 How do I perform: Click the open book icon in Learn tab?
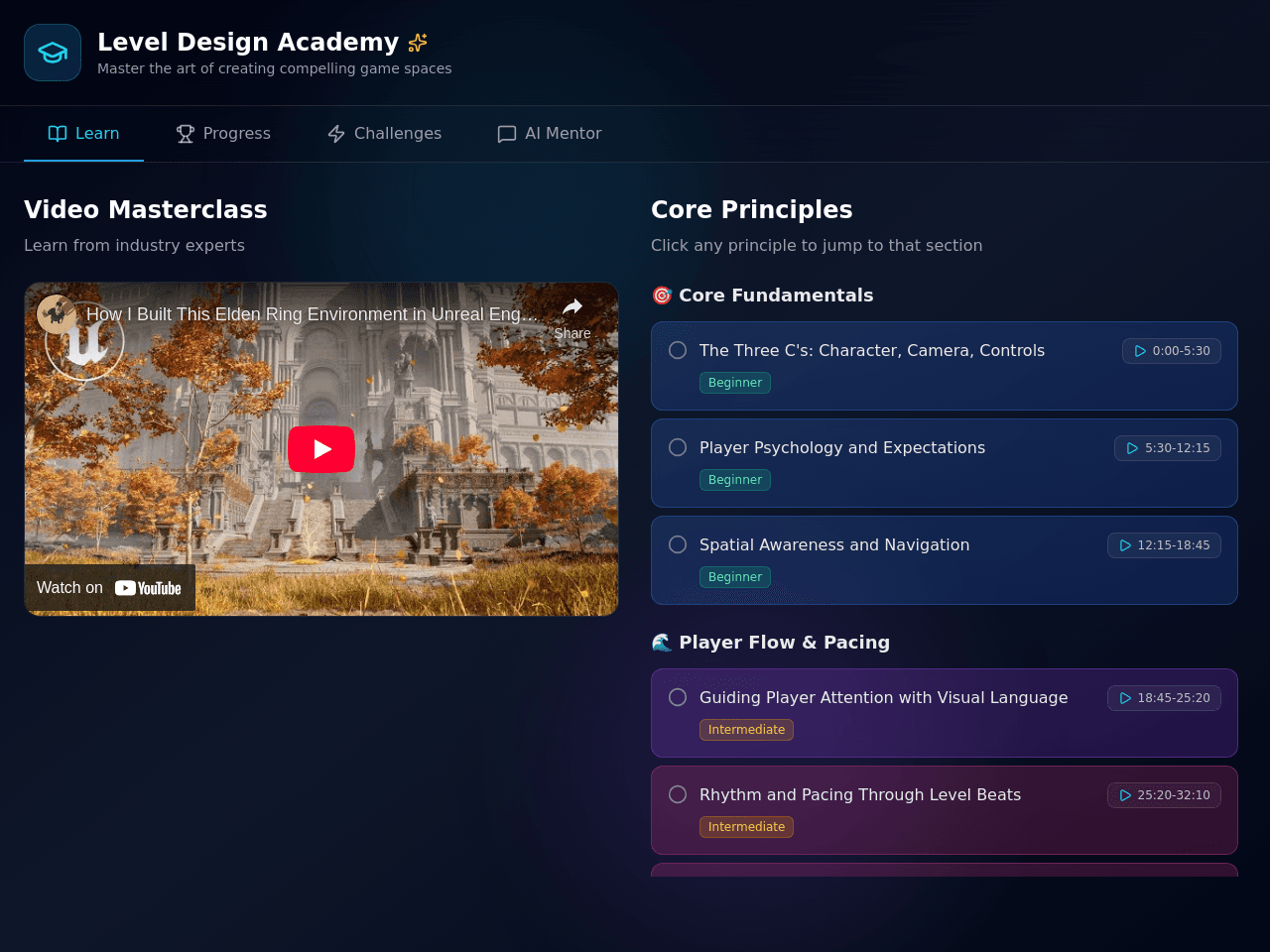(x=58, y=134)
